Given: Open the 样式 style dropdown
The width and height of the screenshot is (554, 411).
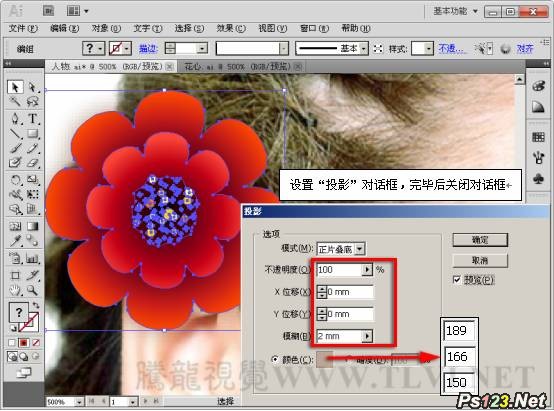Looking at the screenshot, I should click(x=429, y=48).
